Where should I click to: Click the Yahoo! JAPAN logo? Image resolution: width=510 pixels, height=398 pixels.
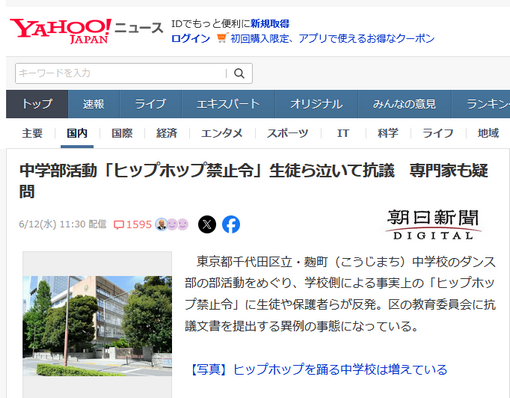pyautogui.click(x=61, y=31)
